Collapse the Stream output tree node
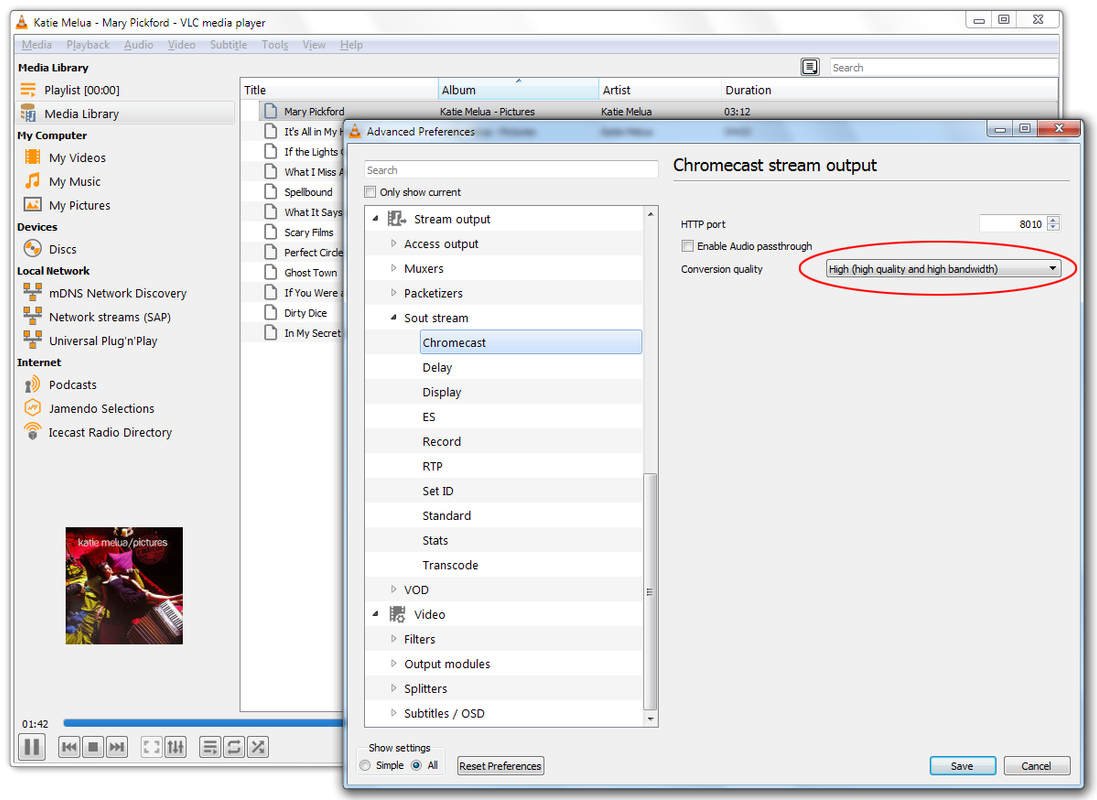Viewport: 1097px width, 800px height. (376, 219)
